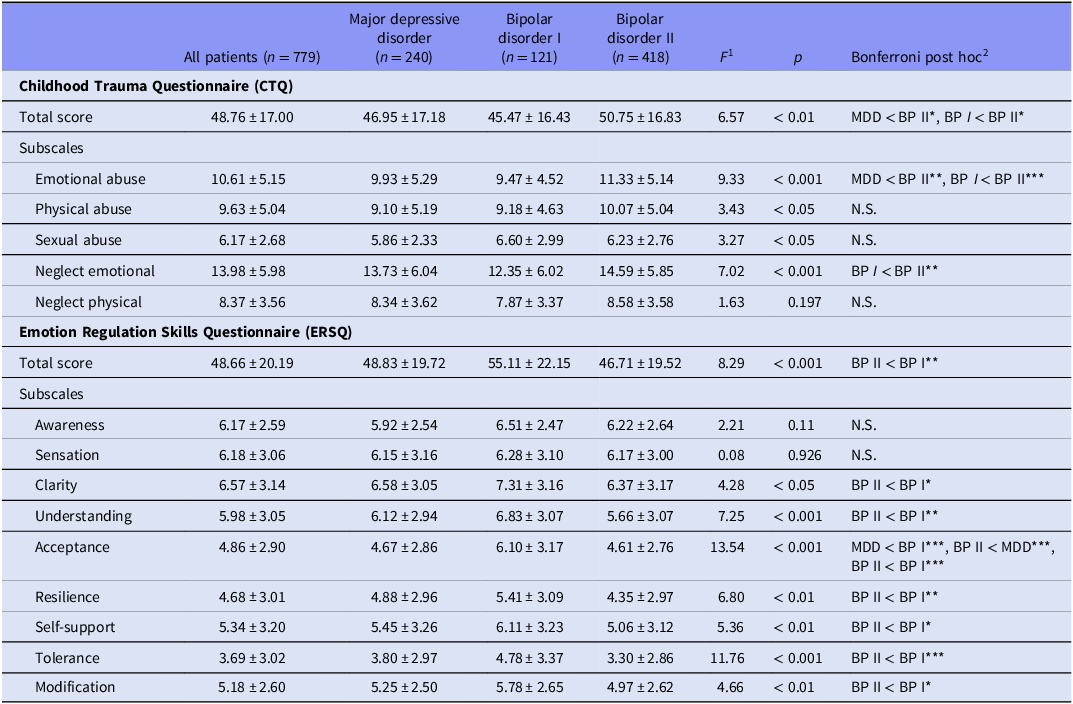The image size is (1073, 704).
Task: Click the Bipolar disorder II column header
Action: tap(640, 38)
